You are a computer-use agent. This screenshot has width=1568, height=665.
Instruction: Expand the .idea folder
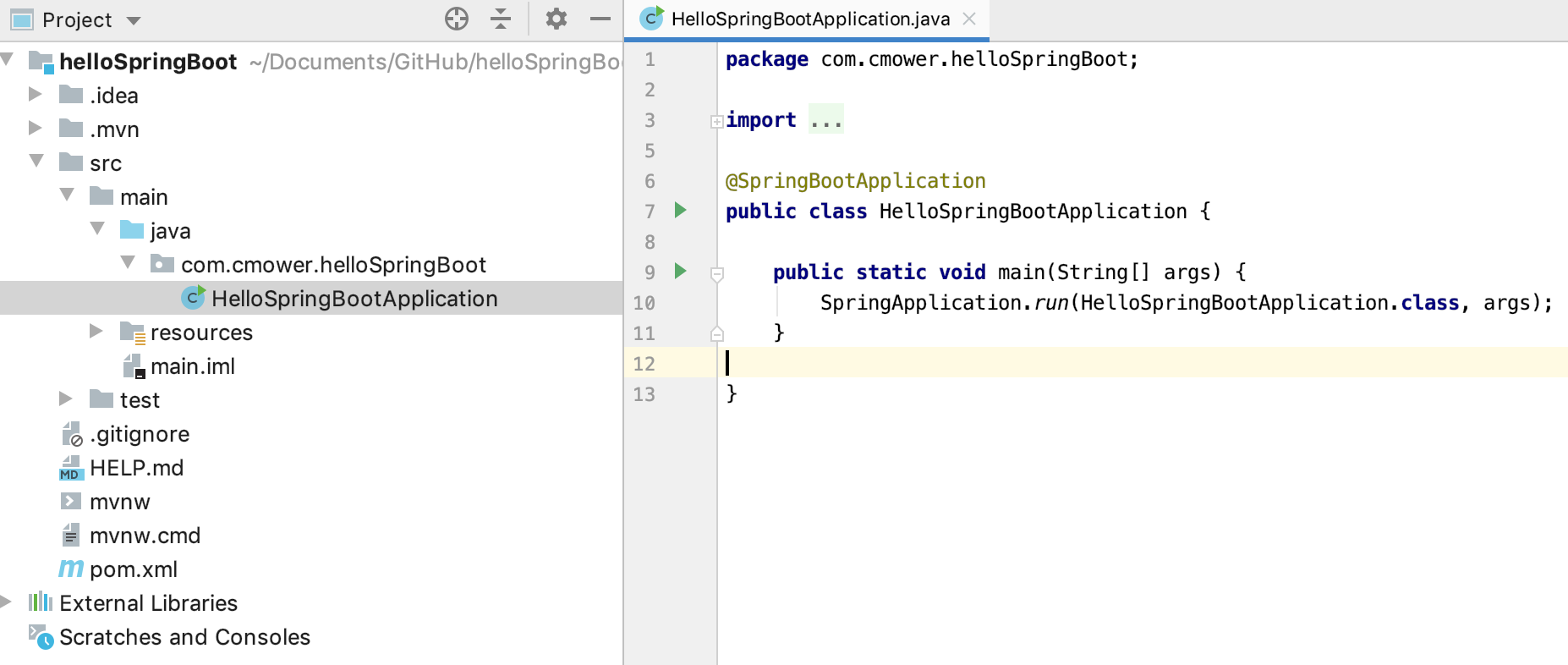pyautogui.click(x=36, y=94)
